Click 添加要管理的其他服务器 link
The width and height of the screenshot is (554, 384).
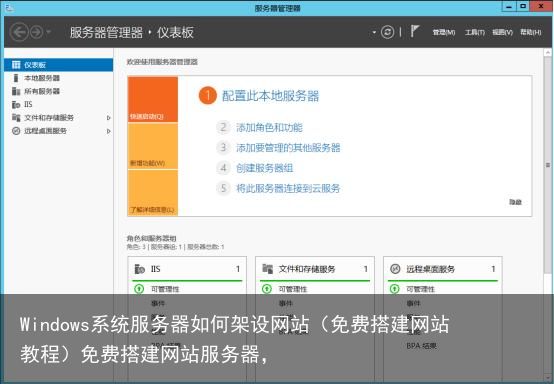click(288, 148)
